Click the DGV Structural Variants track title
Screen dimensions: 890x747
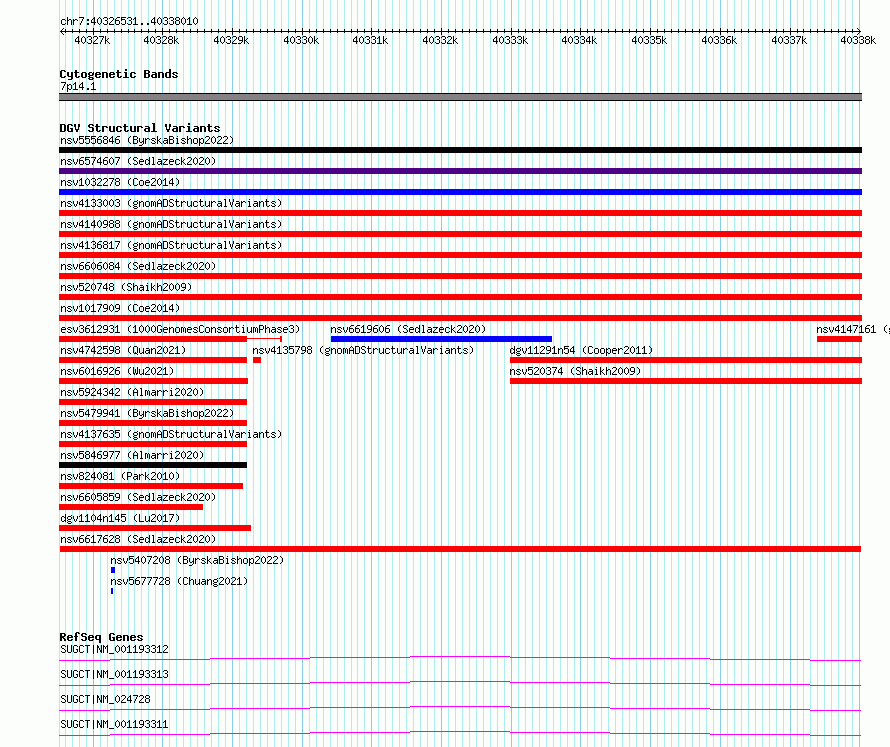[140, 128]
